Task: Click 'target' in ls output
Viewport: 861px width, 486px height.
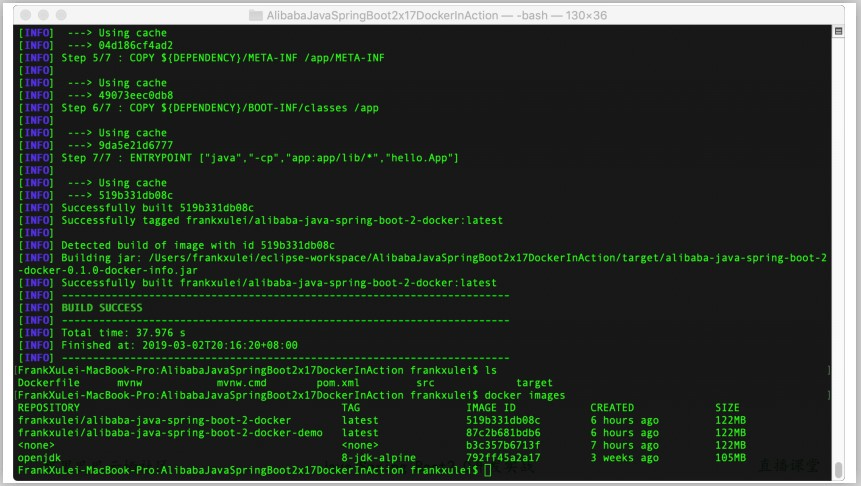Action: (x=534, y=383)
